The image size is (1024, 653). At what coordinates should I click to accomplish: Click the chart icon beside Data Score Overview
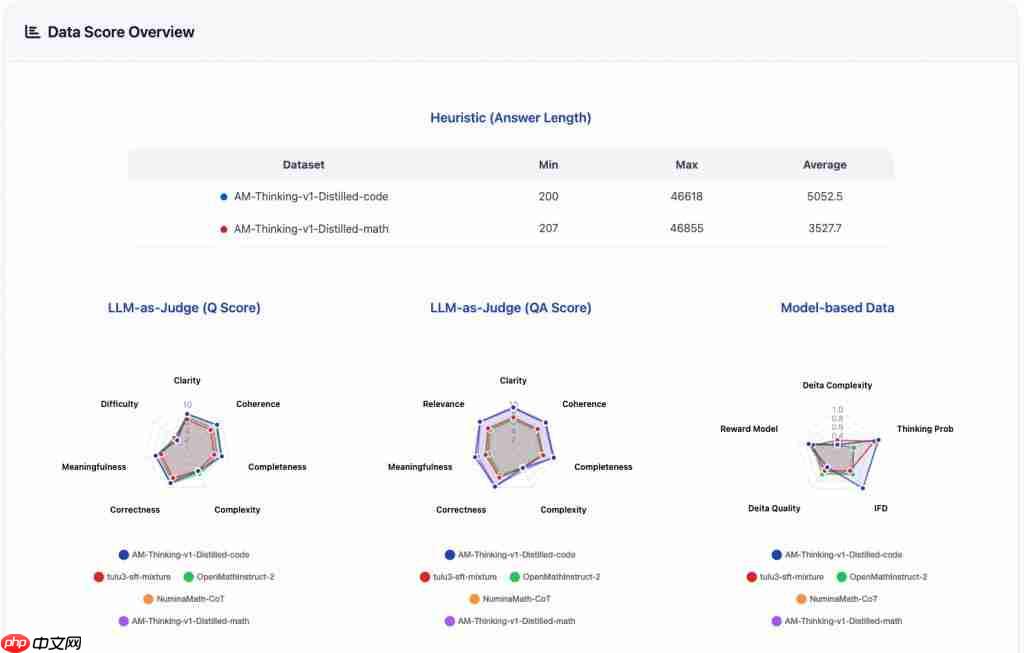point(32,32)
